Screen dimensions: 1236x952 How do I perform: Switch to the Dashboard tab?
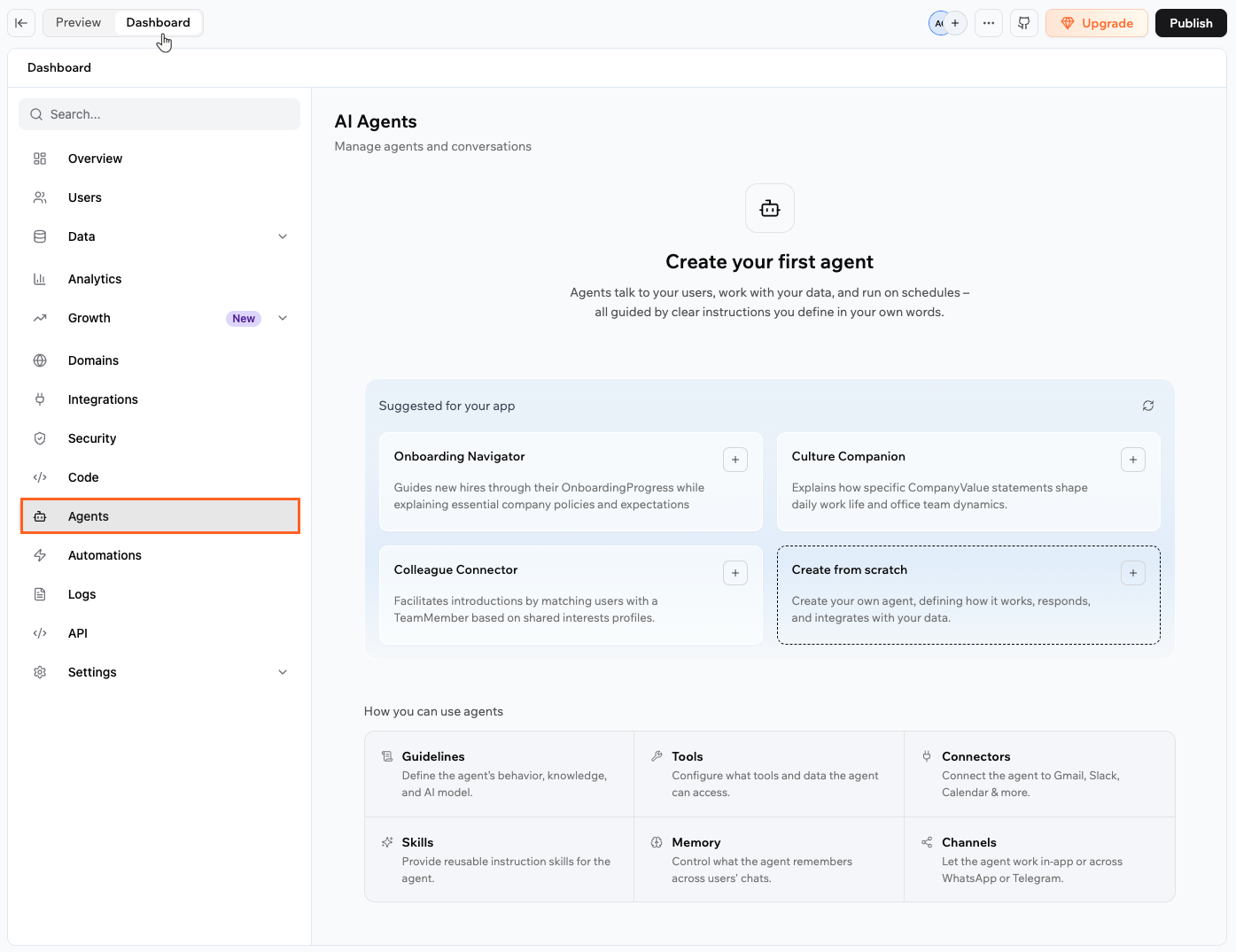pos(158,23)
